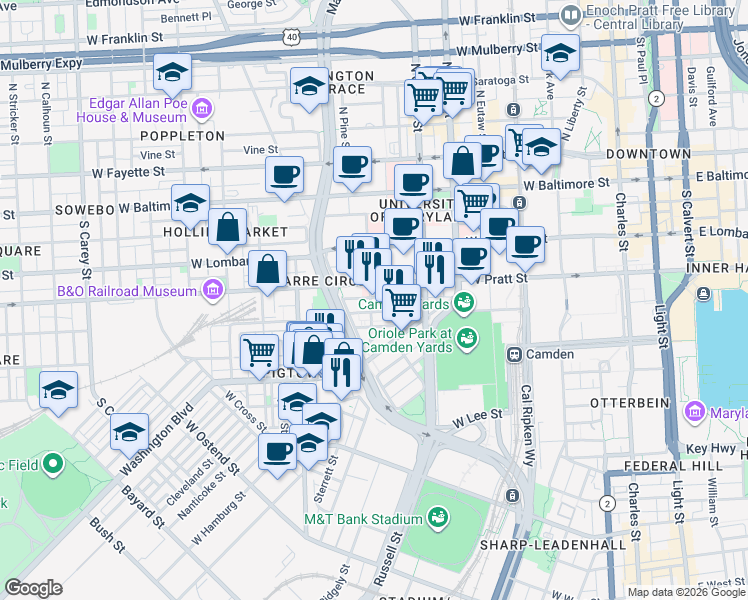Screen dimensions: 748x600
Task: Open the M&T Bank Stadium pin icon
Action: 437,519
